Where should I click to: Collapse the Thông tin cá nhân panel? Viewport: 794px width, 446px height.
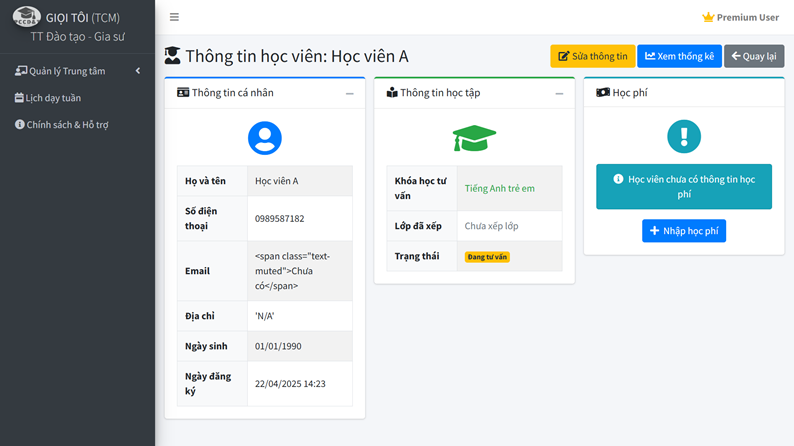coord(350,93)
